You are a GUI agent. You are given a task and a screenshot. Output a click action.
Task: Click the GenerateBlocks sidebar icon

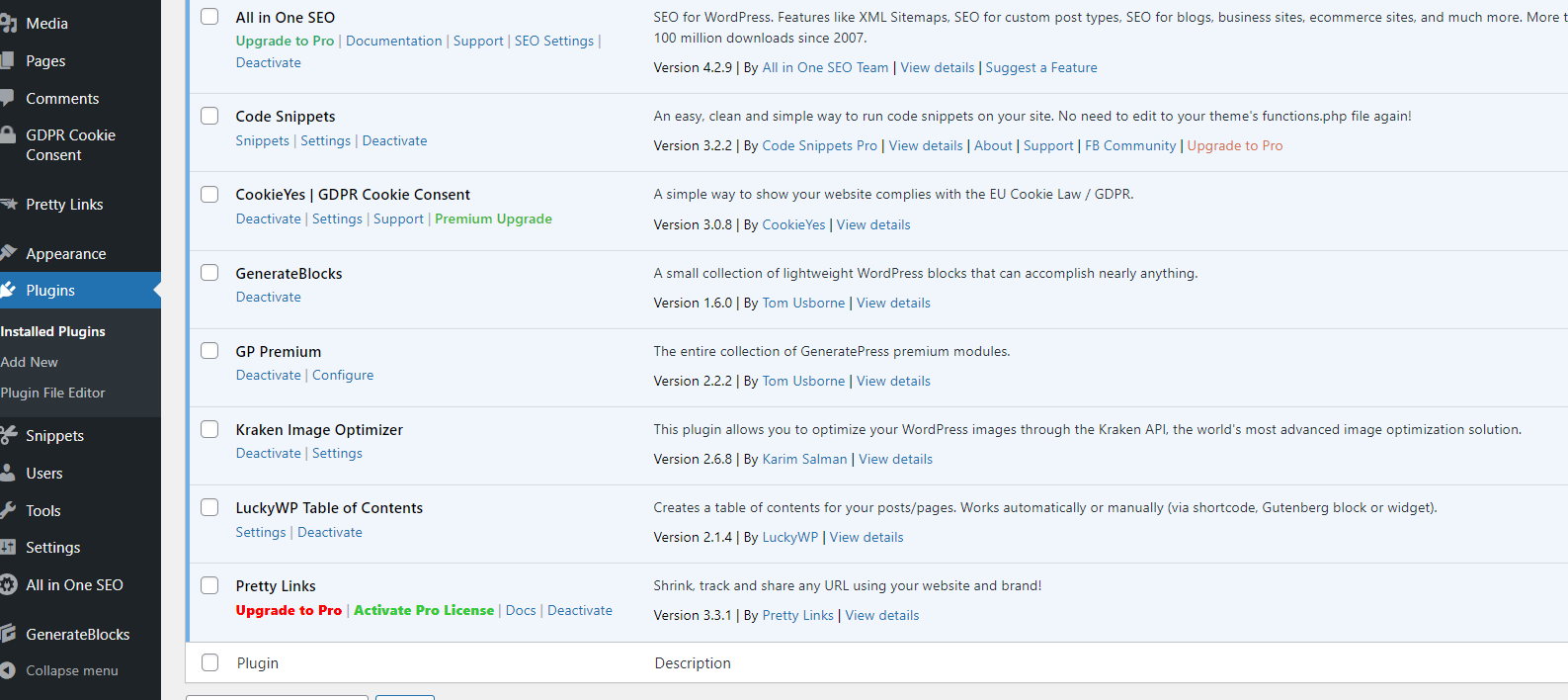(8, 634)
